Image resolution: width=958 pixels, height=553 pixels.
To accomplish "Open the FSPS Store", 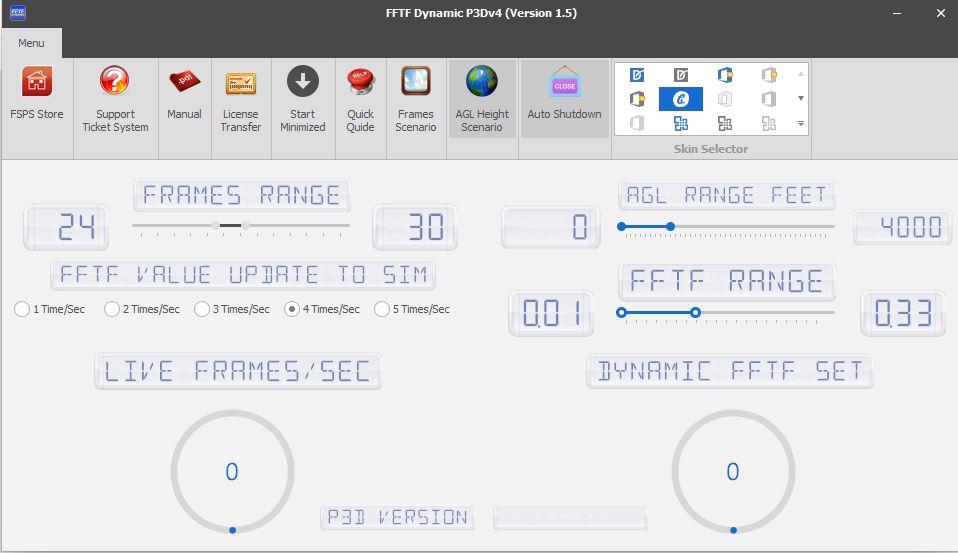I will click(37, 93).
